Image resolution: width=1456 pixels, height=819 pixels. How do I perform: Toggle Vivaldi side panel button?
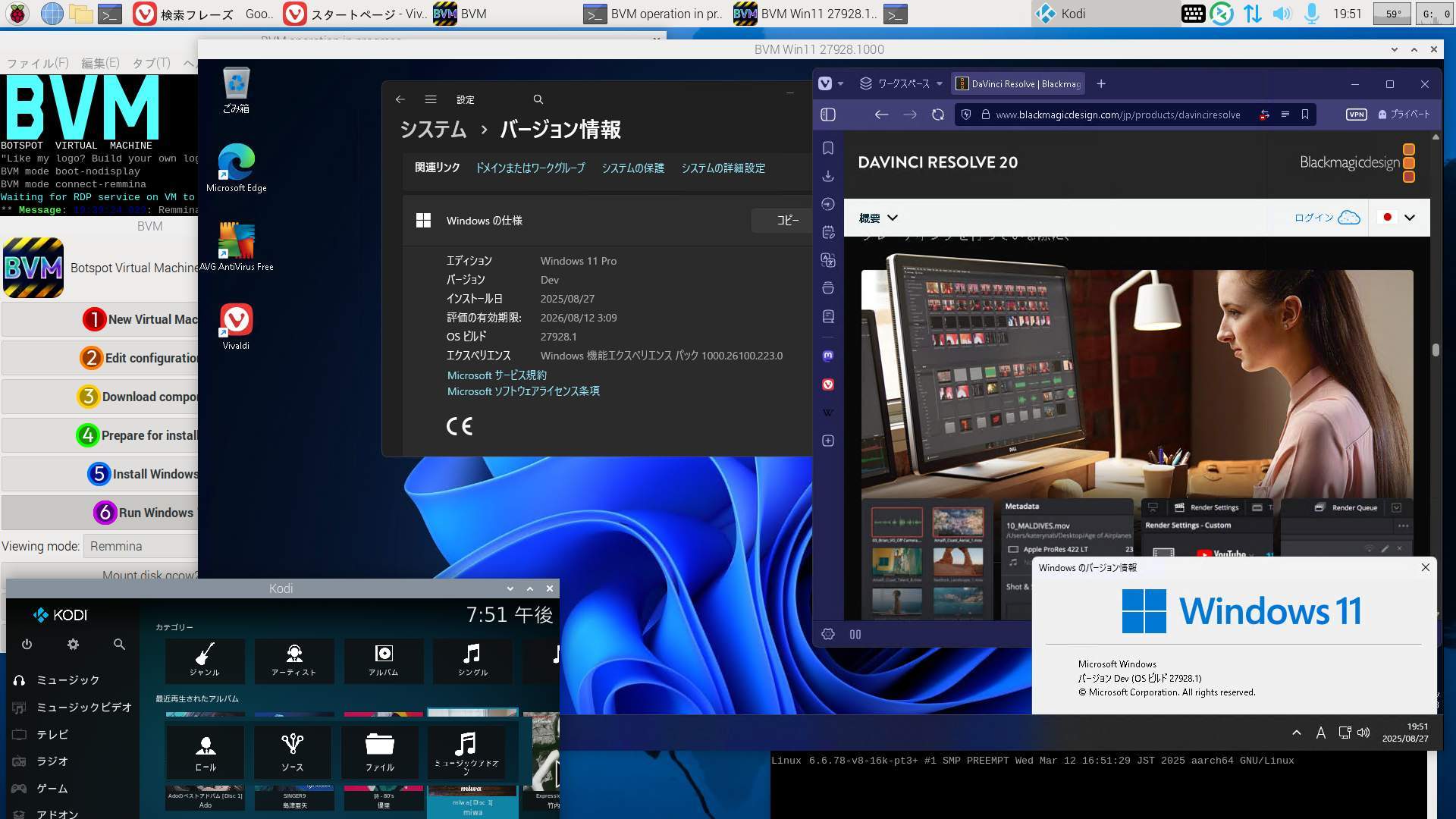click(828, 115)
